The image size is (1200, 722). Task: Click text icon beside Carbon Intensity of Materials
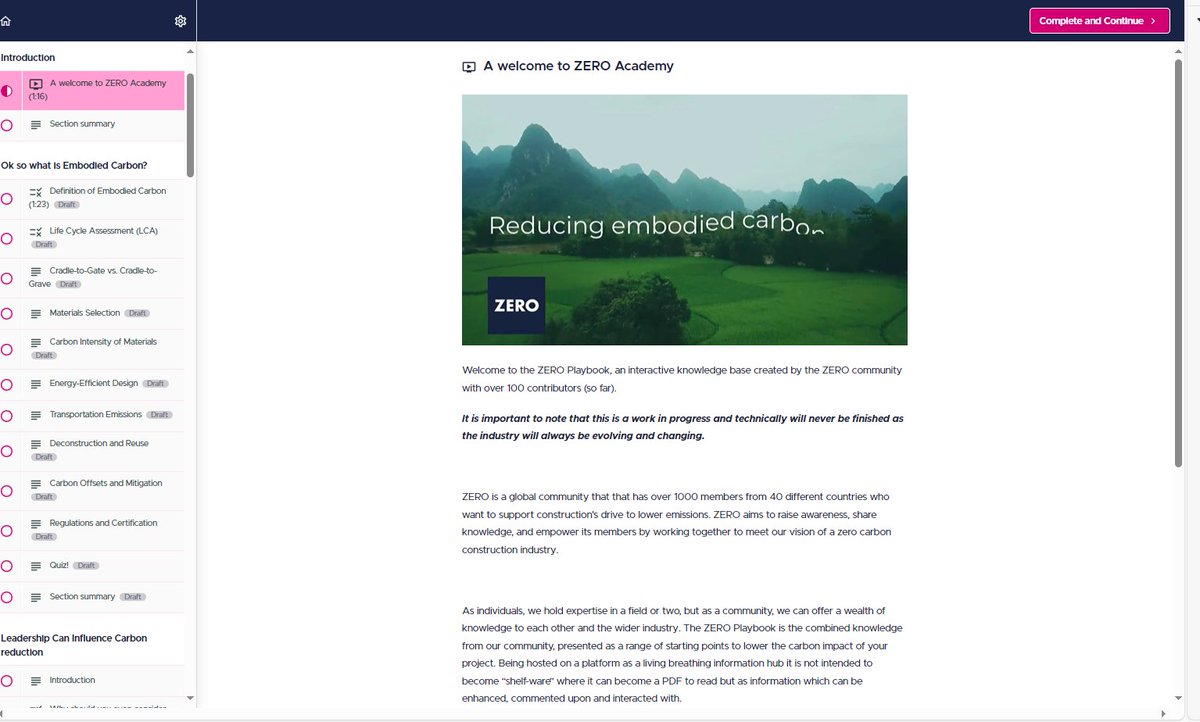[36, 342]
